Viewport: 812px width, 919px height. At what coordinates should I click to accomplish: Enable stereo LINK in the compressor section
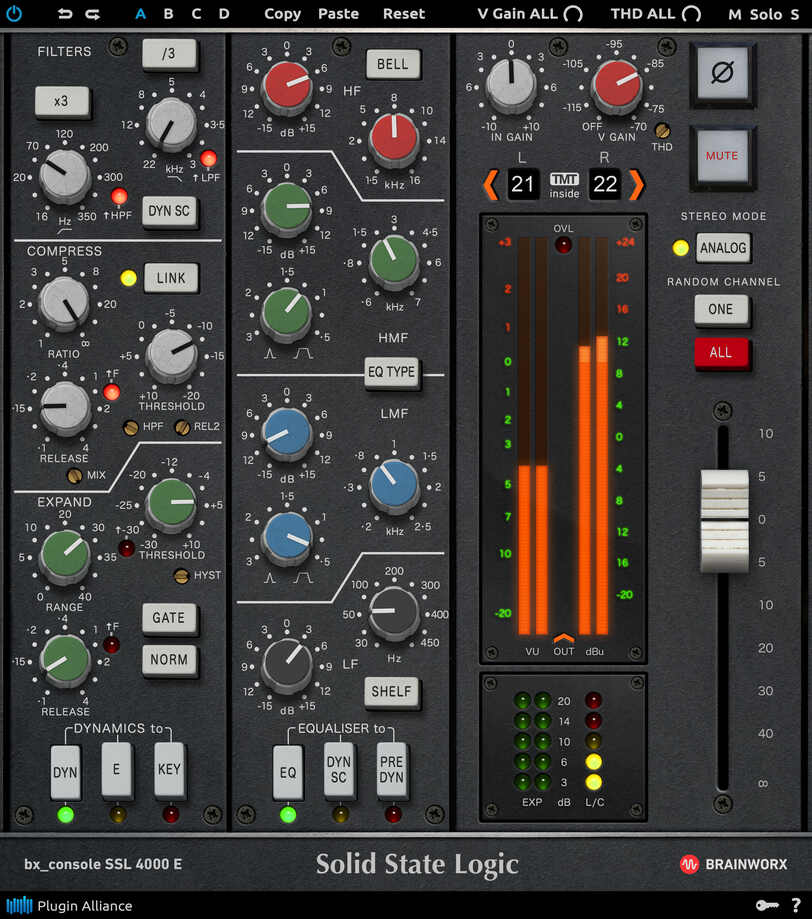point(170,278)
